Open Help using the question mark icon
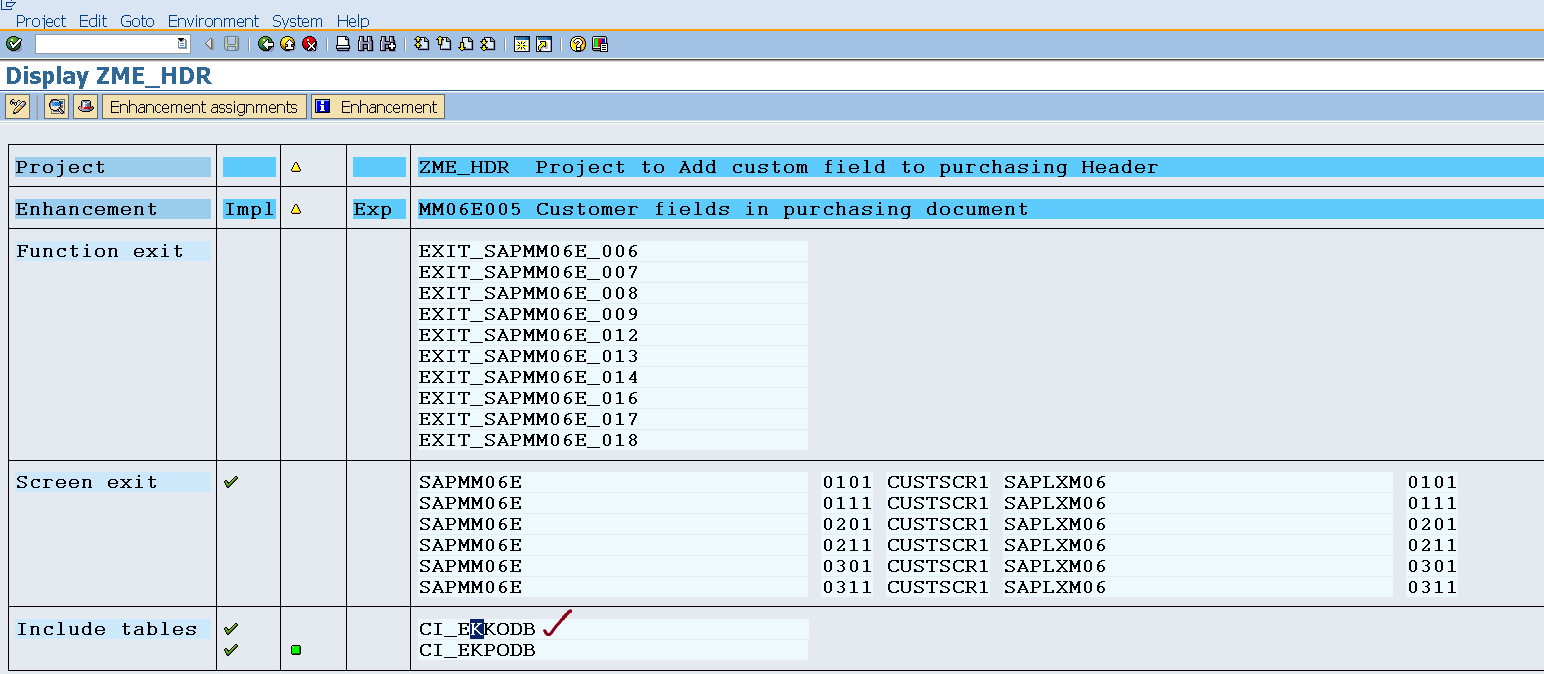This screenshot has width=1544, height=674. [x=576, y=44]
